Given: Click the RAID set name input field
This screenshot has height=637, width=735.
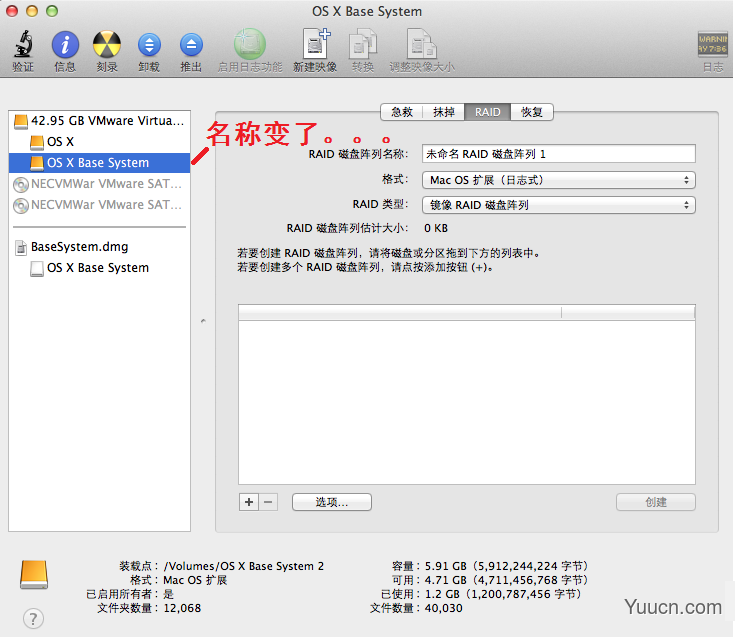Looking at the screenshot, I should (x=559, y=154).
